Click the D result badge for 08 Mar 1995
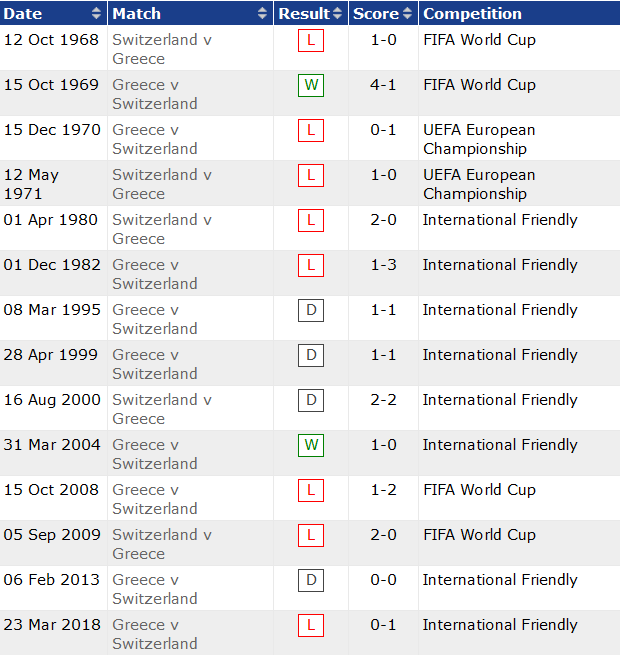The height and width of the screenshot is (655, 620). 311,311
